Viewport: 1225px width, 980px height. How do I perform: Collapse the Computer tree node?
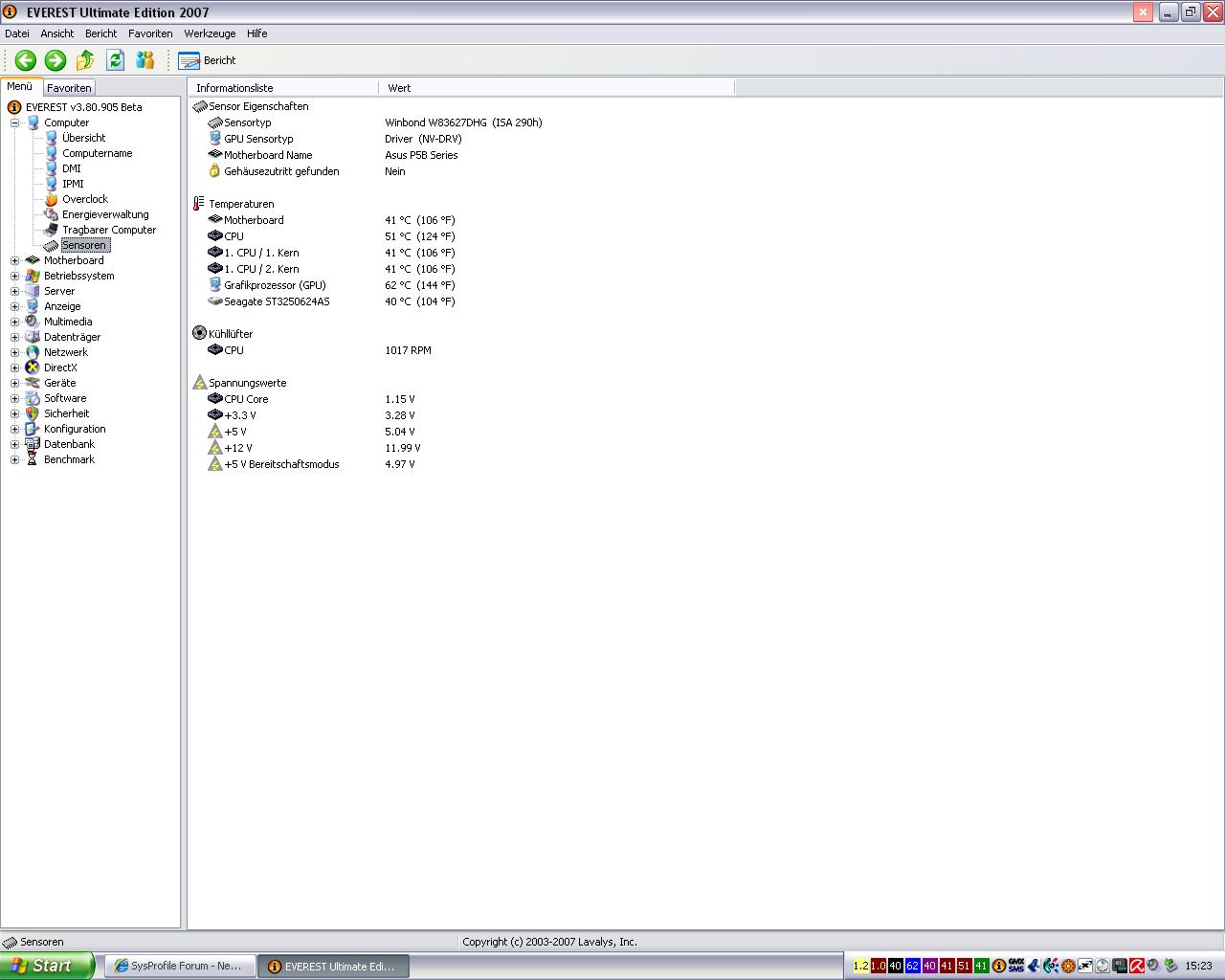(x=14, y=122)
